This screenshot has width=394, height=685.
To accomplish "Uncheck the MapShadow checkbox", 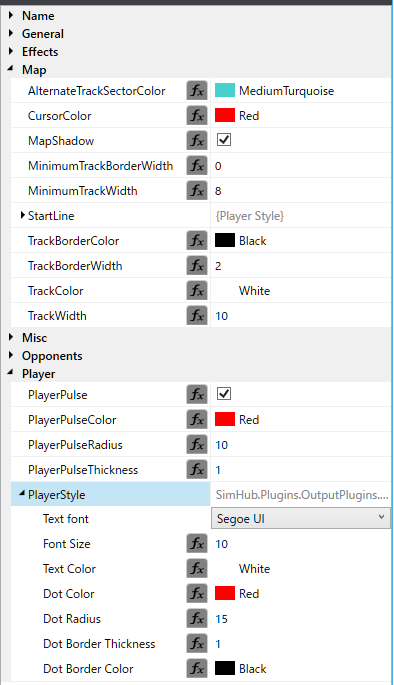I will tap(224, 140).
